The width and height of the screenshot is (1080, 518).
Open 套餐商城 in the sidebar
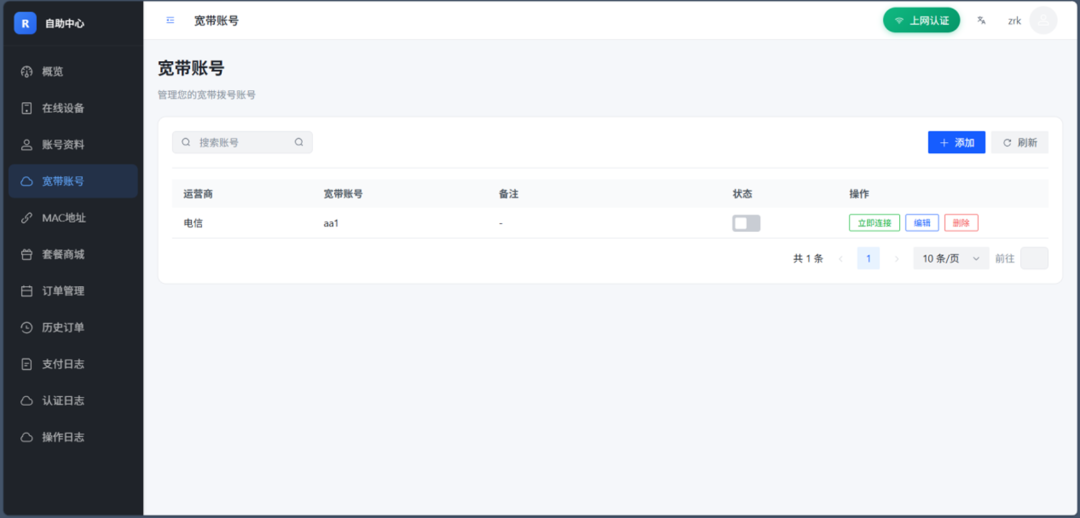click(x=73, y=254)
